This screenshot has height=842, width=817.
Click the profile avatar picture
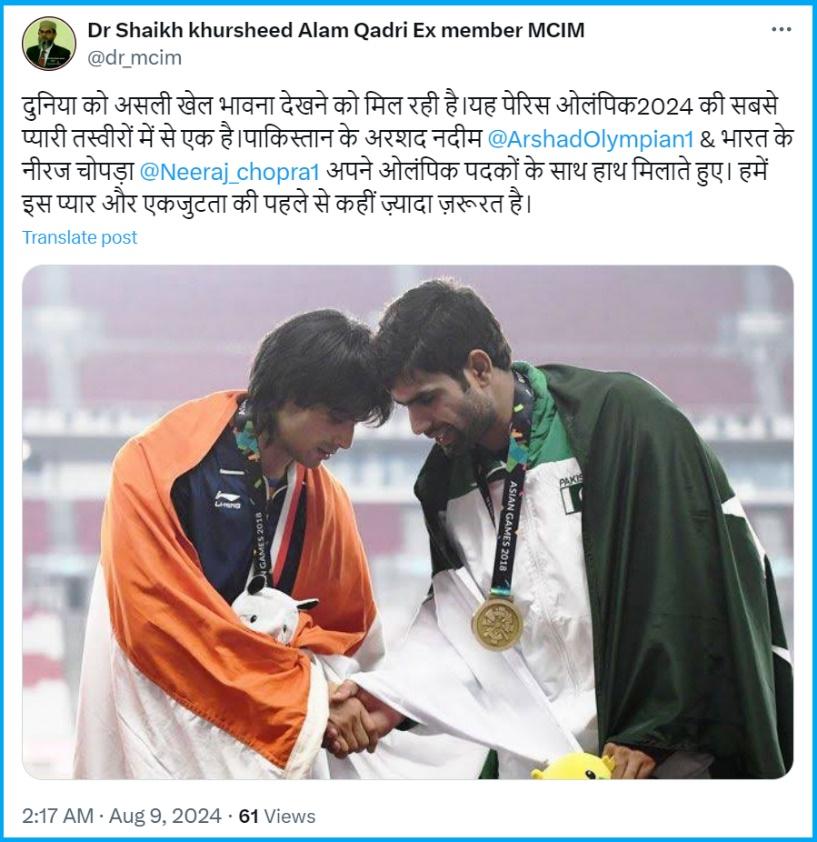[x=49, y=43]
